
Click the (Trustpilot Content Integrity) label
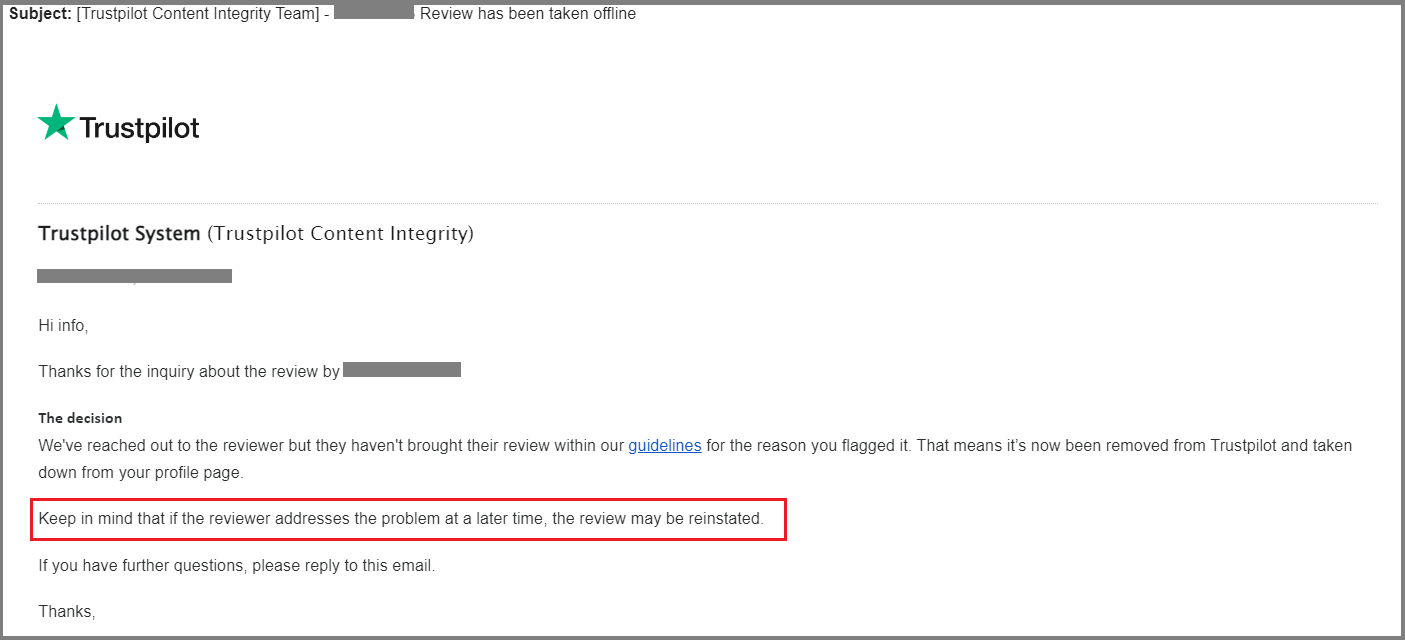click(x=340, y=234)
